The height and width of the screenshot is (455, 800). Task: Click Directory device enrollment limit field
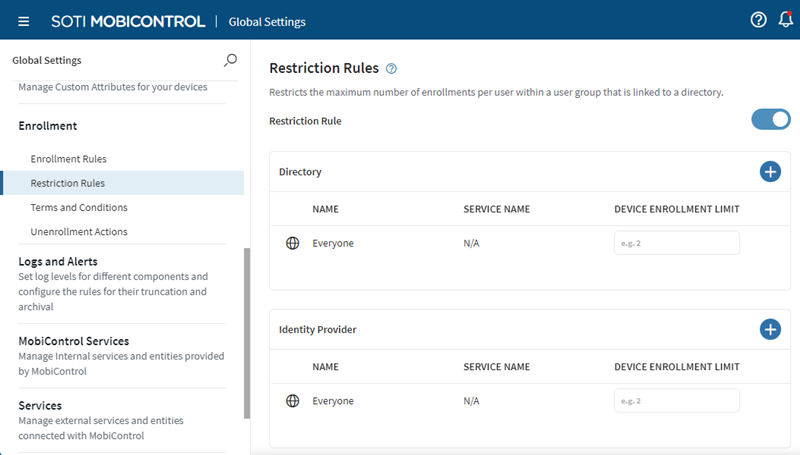click(x=676, y=243)
